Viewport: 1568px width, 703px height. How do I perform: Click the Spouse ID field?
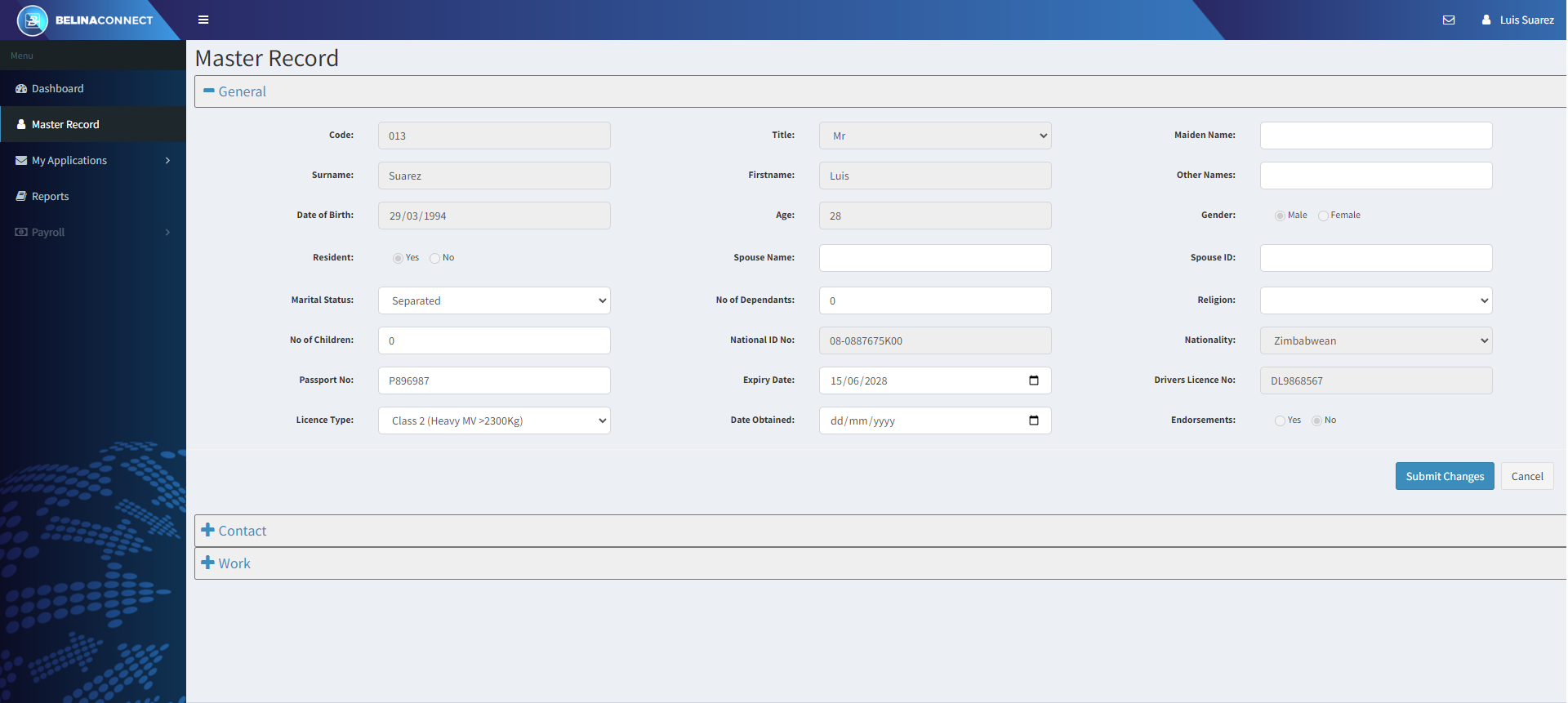[x=1376, y=258]
